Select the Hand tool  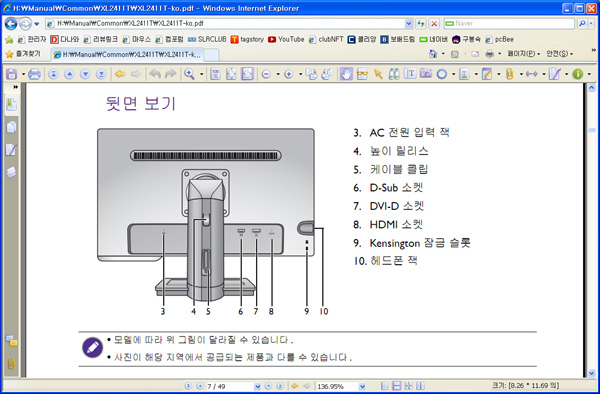coord(346,74)
